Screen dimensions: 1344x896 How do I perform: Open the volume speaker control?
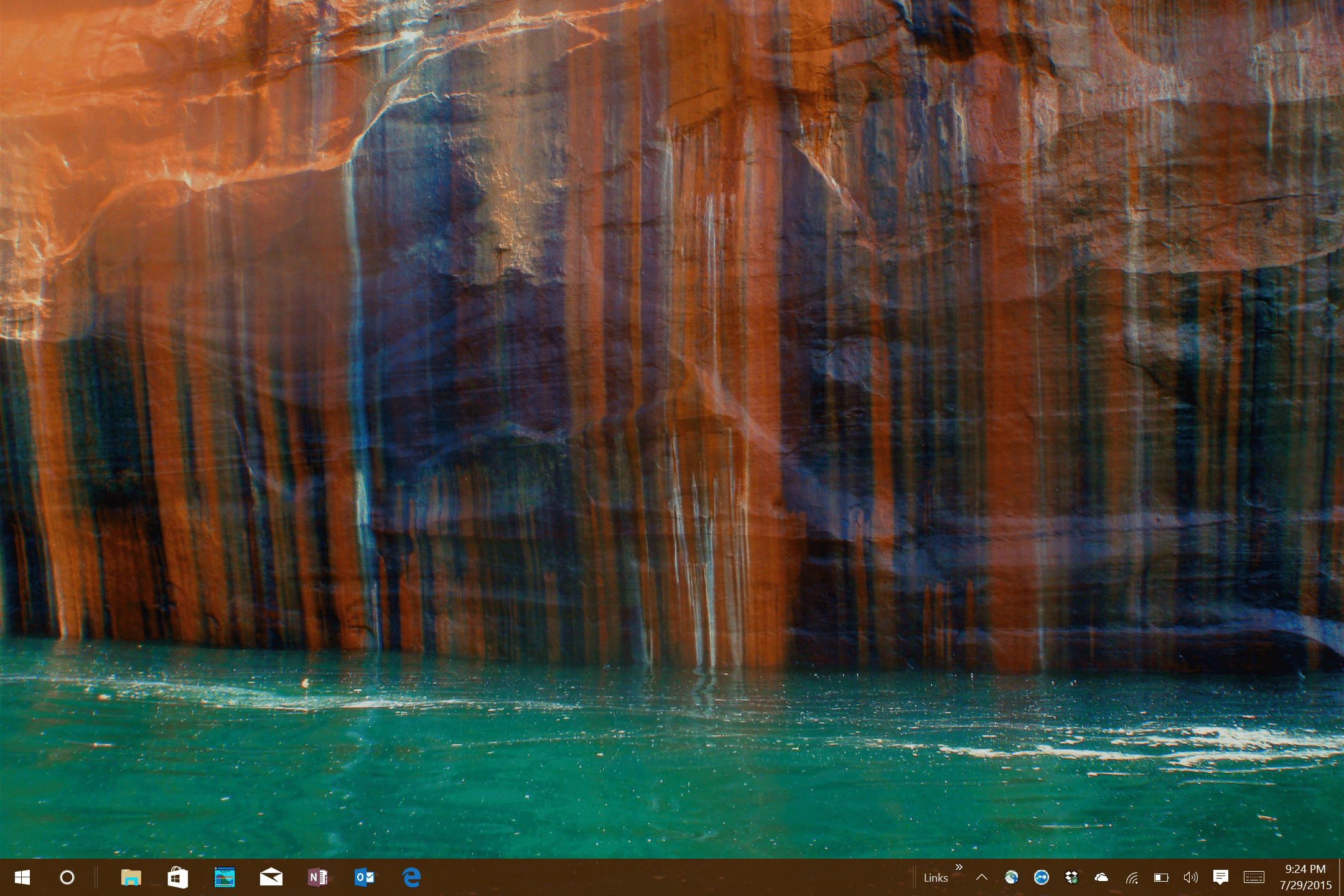click(x=1190, y=877)
